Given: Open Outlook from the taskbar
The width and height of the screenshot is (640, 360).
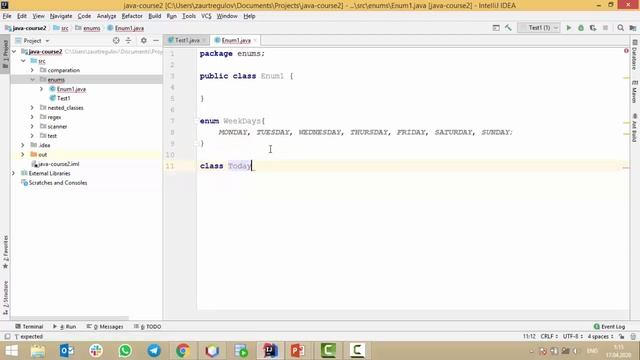Looking at the screenshot, I should 67,351.
